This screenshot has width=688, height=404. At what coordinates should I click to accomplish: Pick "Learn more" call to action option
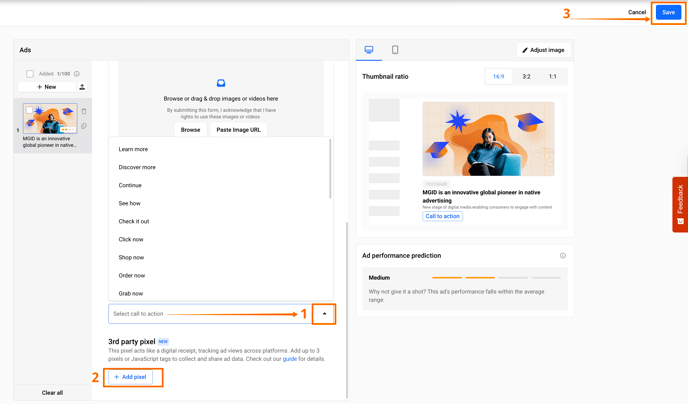133,149
